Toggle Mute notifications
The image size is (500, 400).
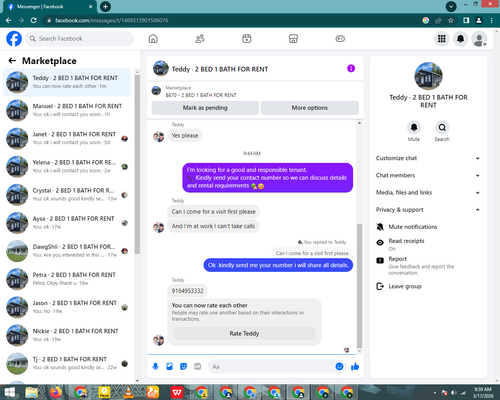point(413,227)
